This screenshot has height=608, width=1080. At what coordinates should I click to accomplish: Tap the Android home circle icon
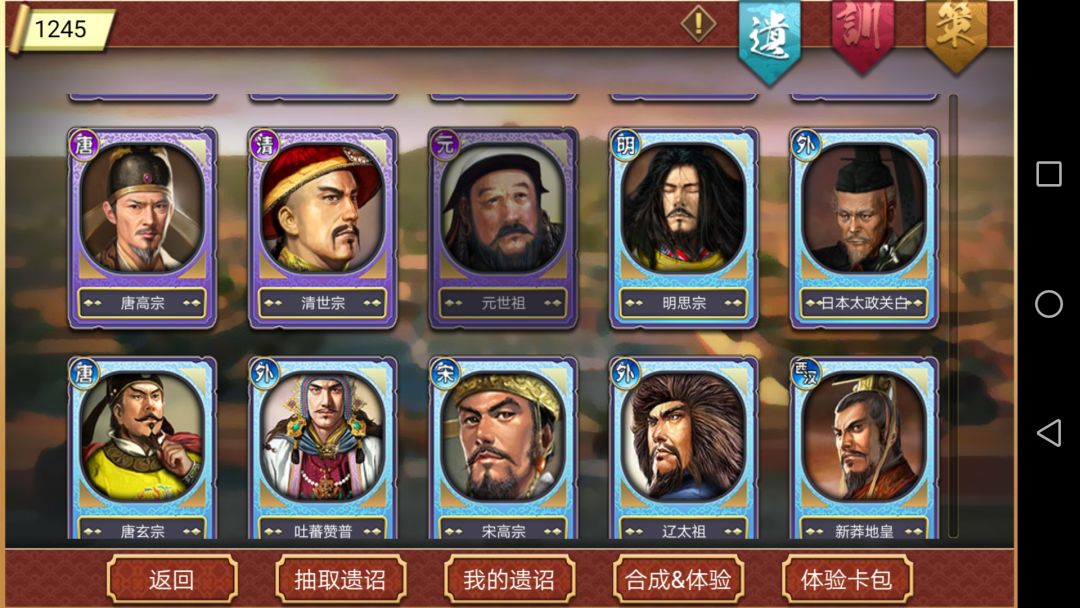(1049, 304)
